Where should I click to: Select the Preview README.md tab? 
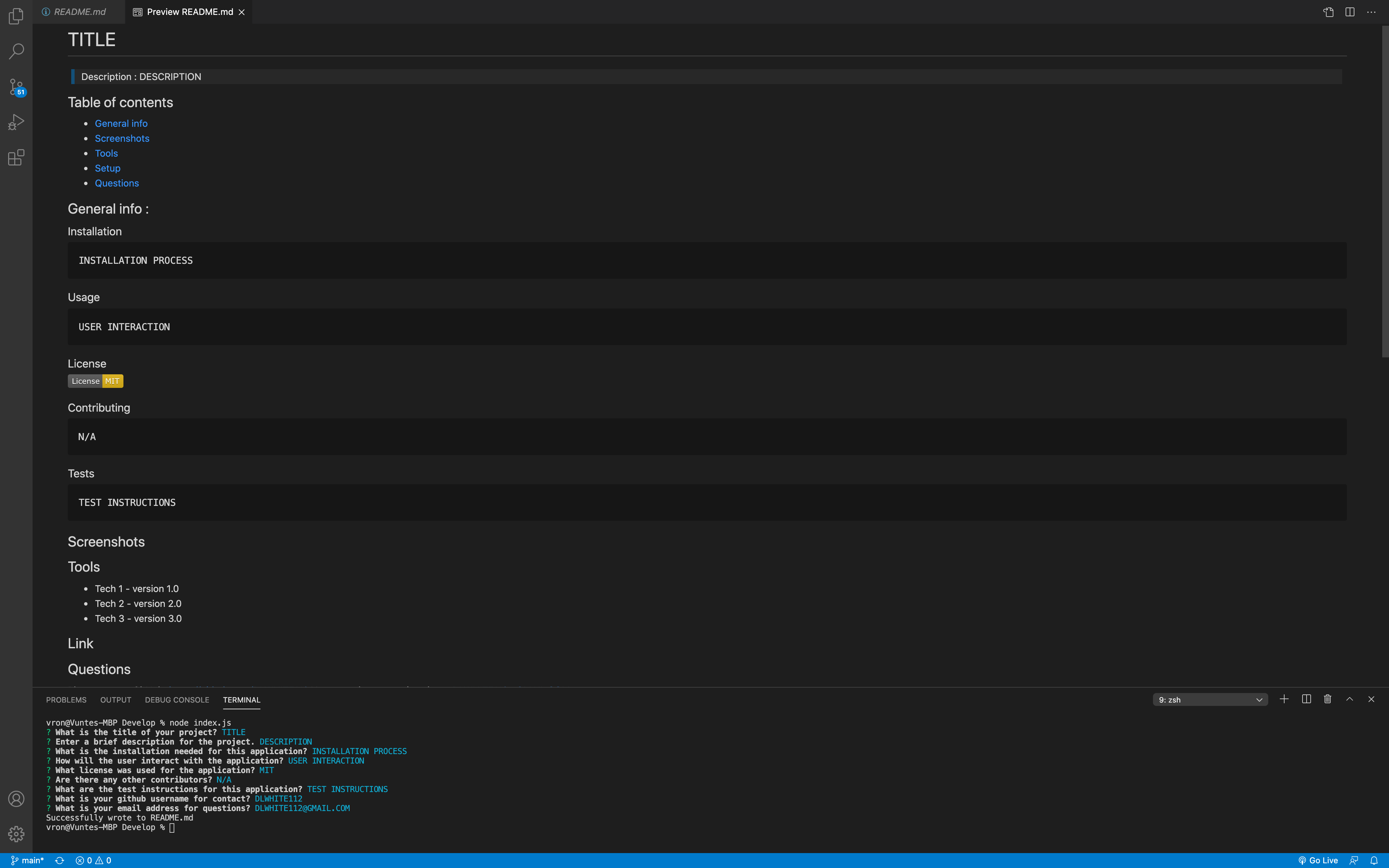click(190, 12)
